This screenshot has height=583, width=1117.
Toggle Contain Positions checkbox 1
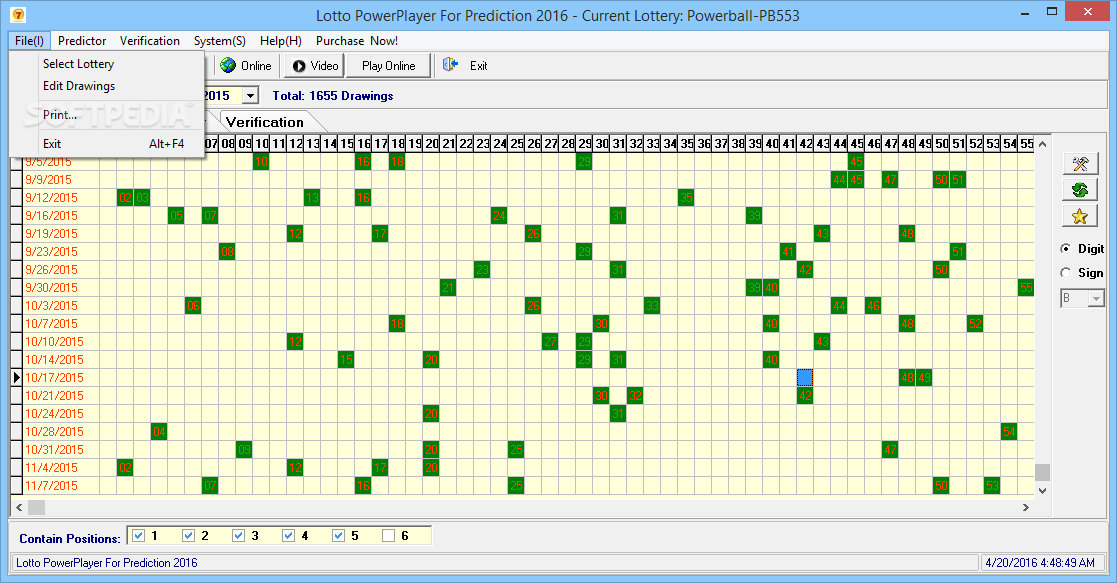pyautogui.click(x=139, y=535)
